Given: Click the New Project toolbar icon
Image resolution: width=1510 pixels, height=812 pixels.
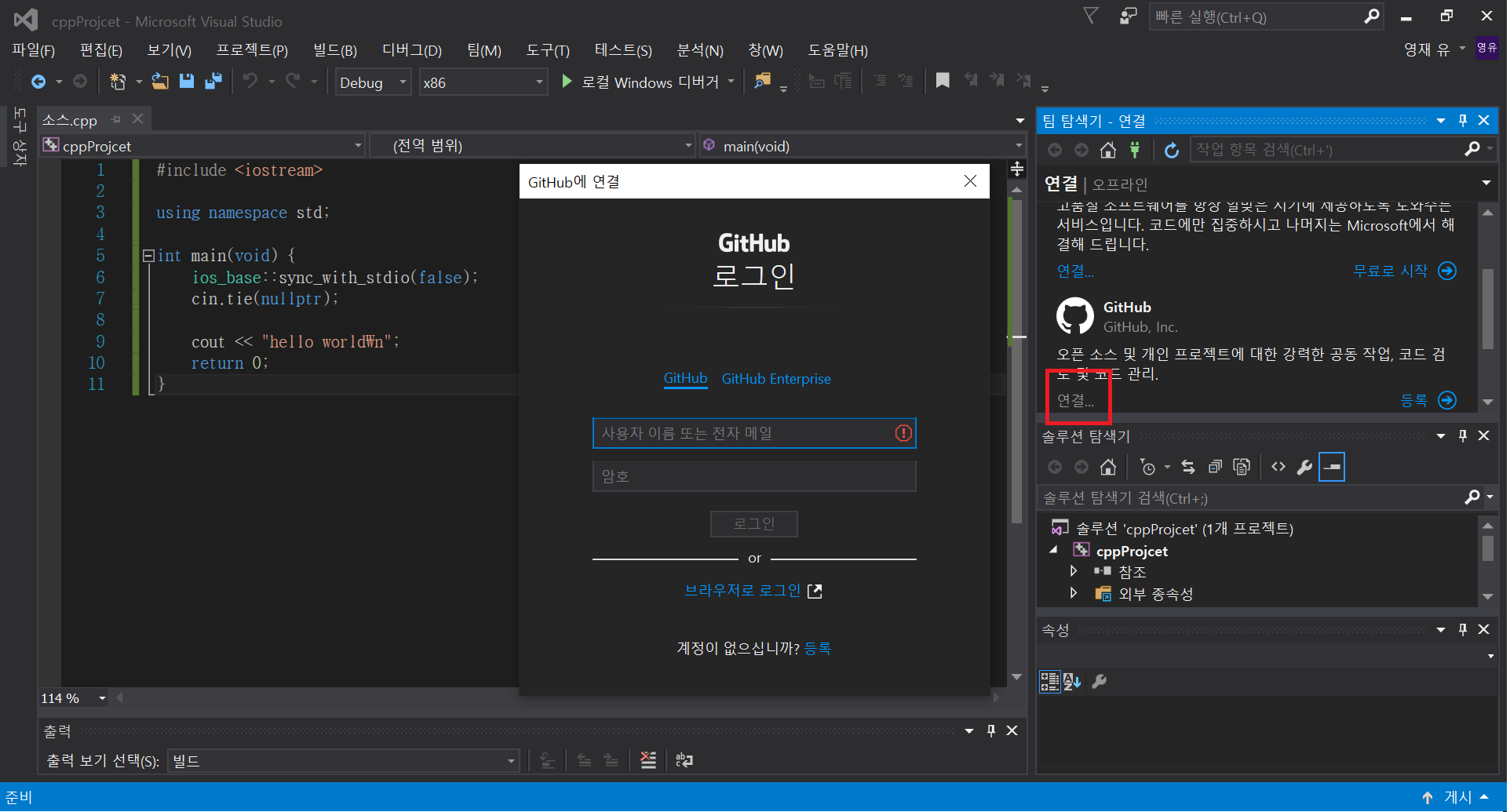Looking at the screenshot, I should [x=118, y=82].
